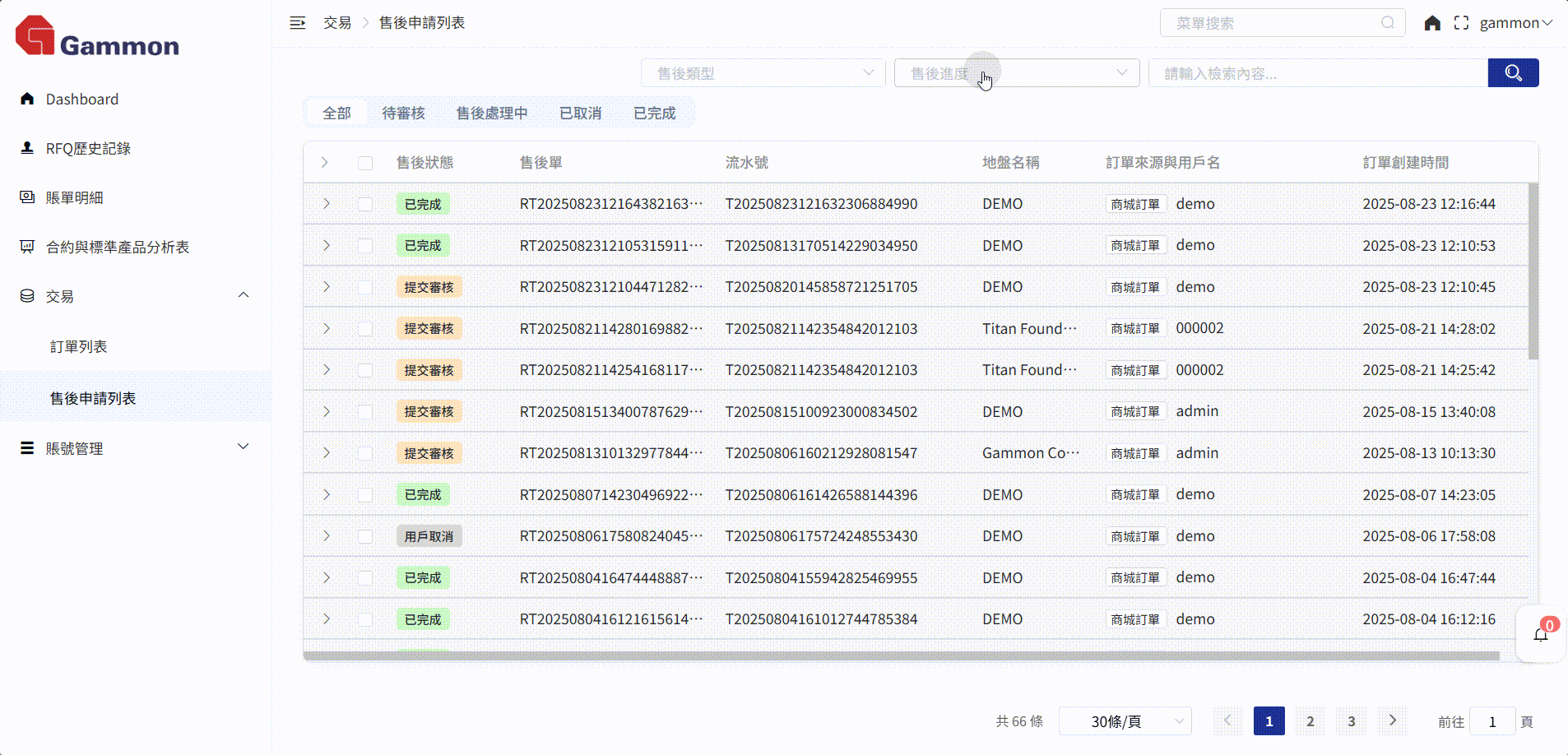Click the sidebar collapse hamburger icon
1568x755 pixels.
pyautogui.click(x=297, y=23)
